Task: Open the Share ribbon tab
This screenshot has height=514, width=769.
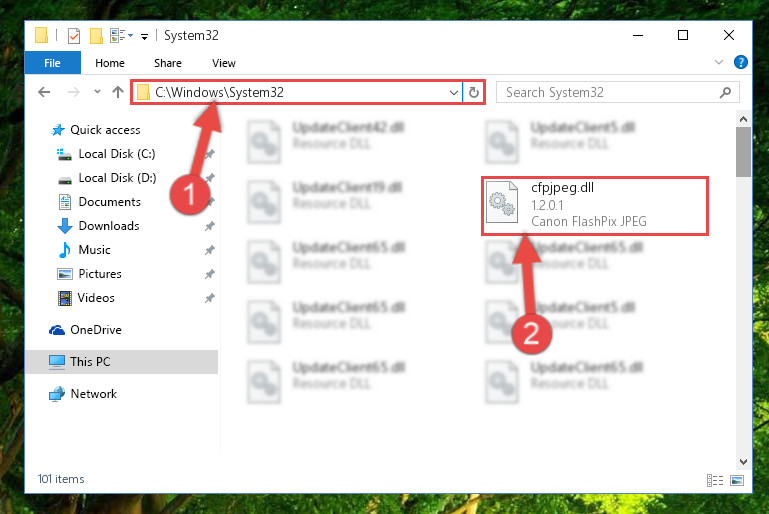Action: tap(168, 63)
